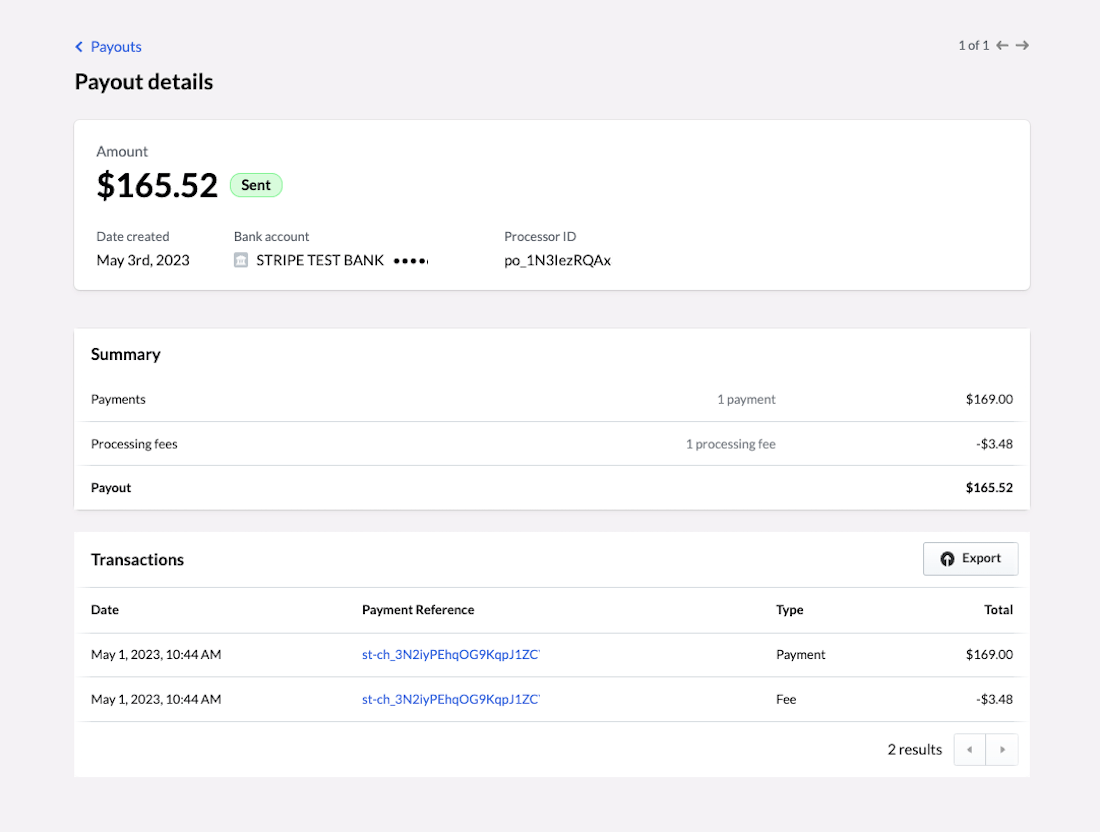Open the Payment transaction reference link

tap(450, 654)
